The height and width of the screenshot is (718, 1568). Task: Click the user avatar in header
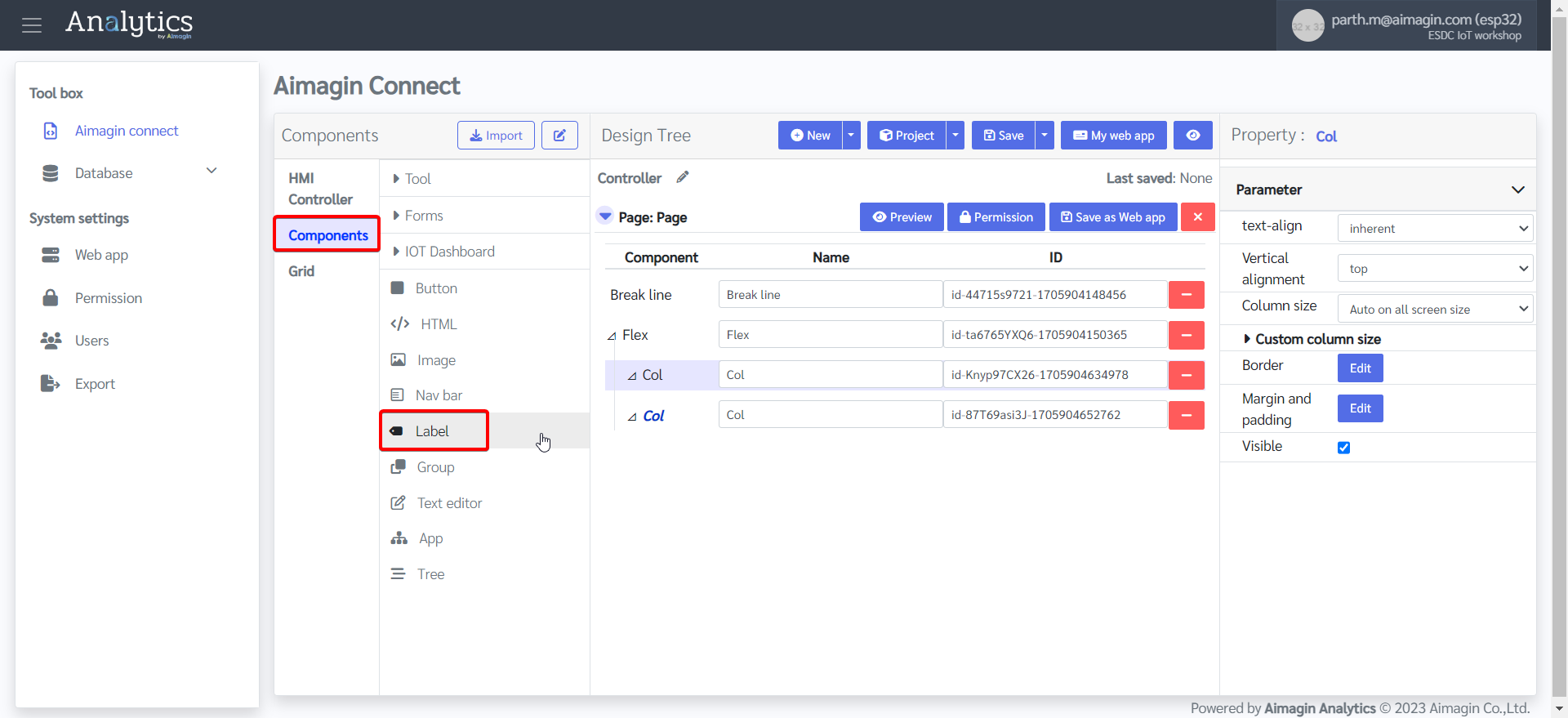point(1307,25)
